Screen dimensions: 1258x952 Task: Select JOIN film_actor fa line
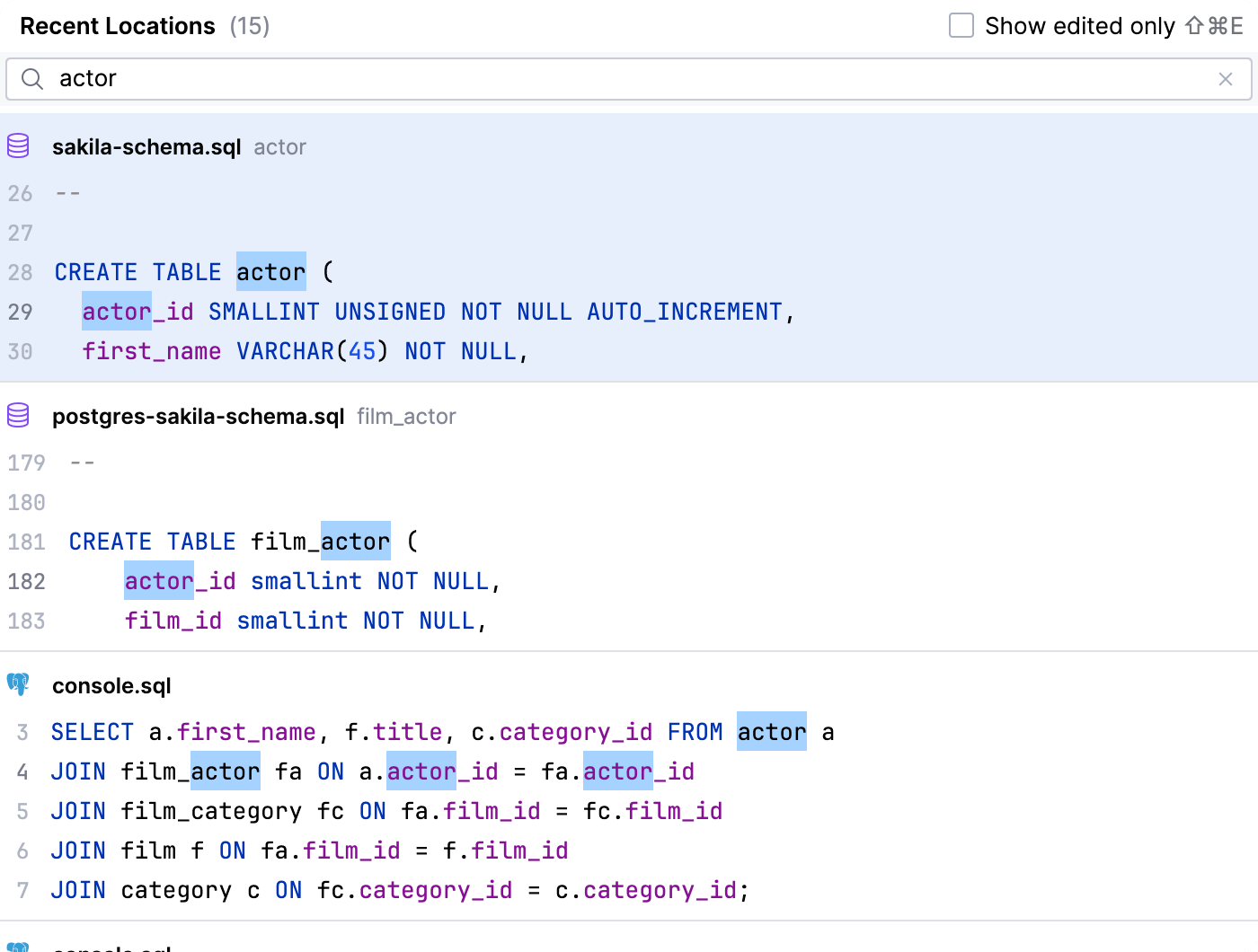(x=373, y=771)
